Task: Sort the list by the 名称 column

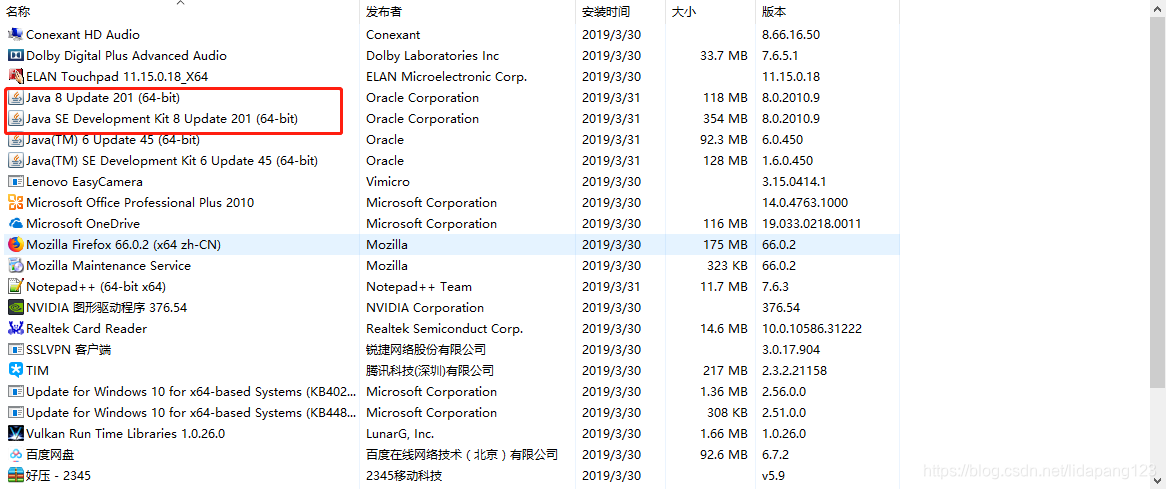Action: pyautogui.click(x=18, y=12)
